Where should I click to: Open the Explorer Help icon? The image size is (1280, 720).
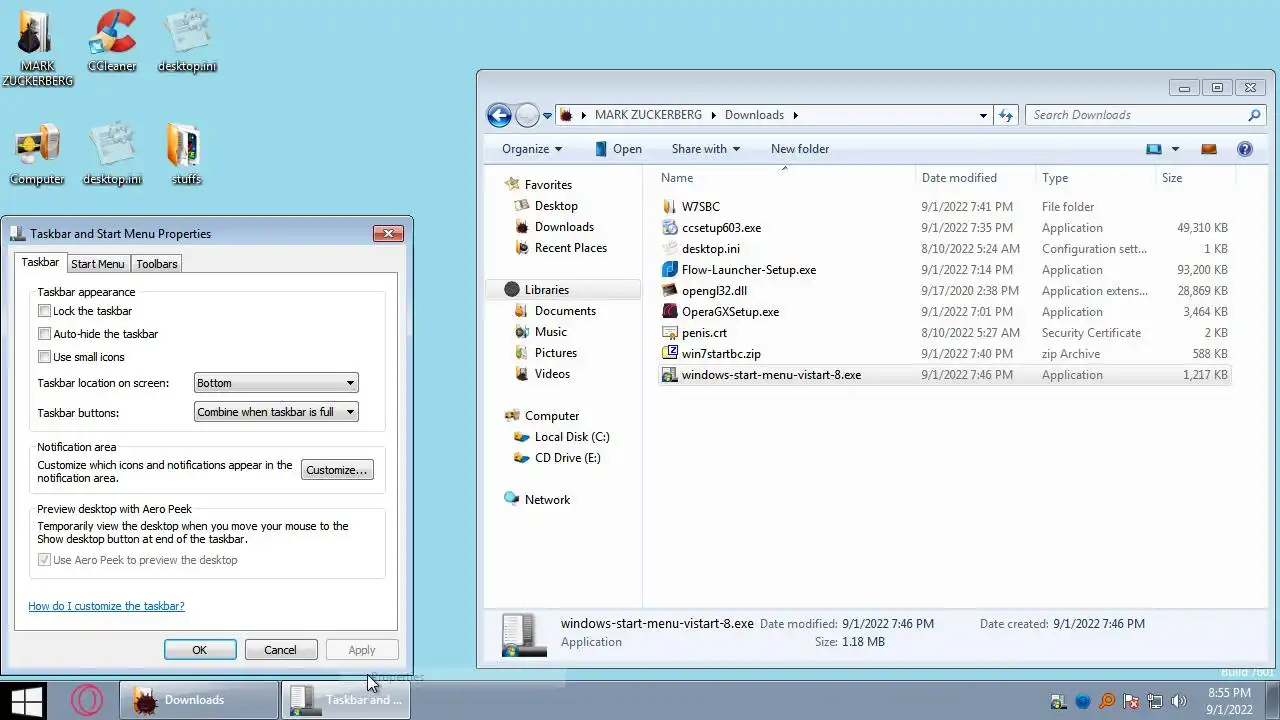click(1245, 149)
